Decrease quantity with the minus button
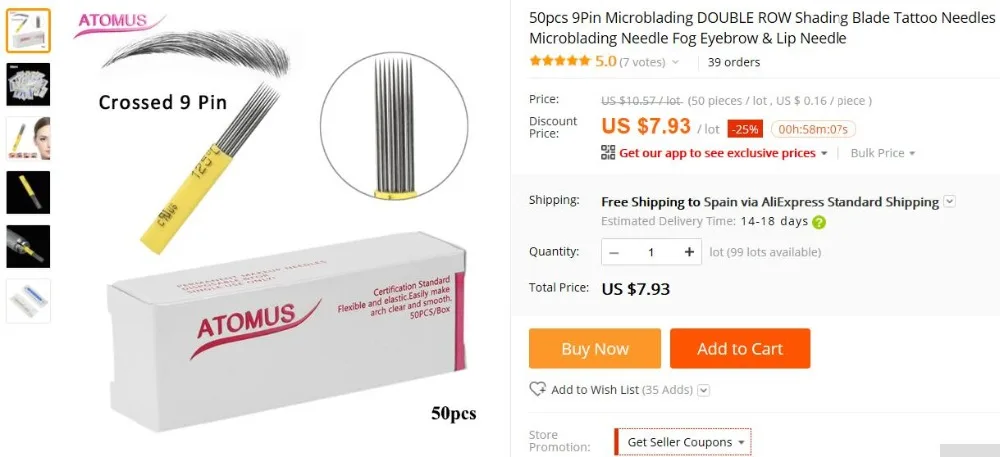This screenshot has width=1000, height=457. [614, 252]
